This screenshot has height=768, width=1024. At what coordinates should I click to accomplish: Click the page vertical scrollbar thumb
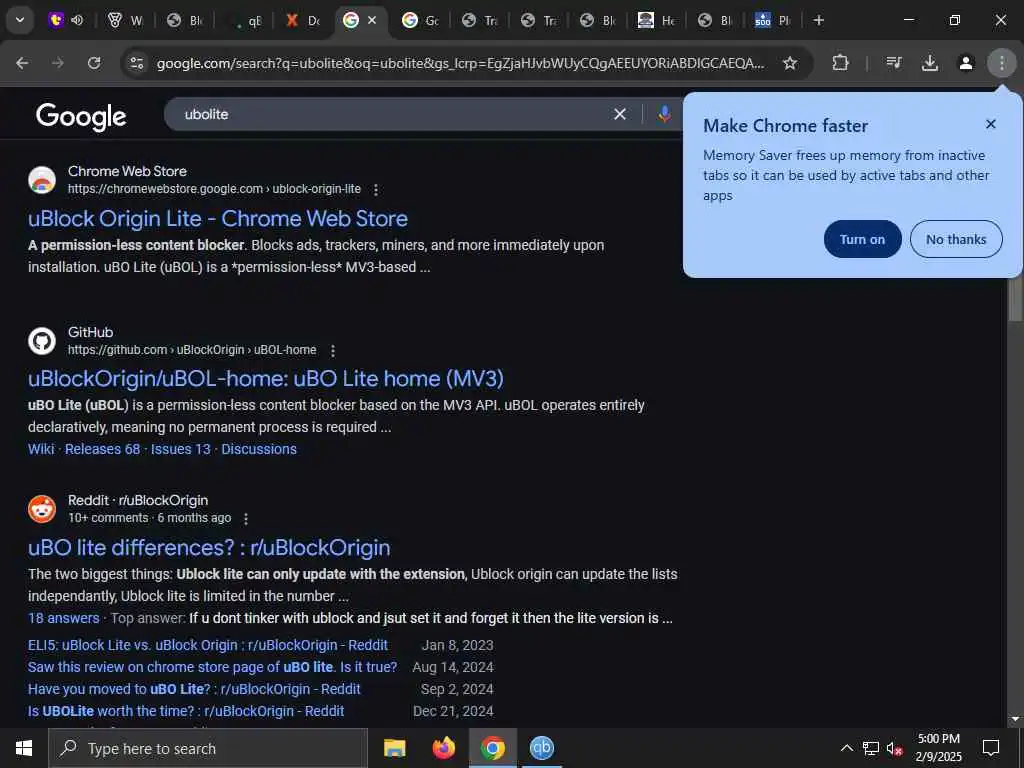(x=1015, y=298)
